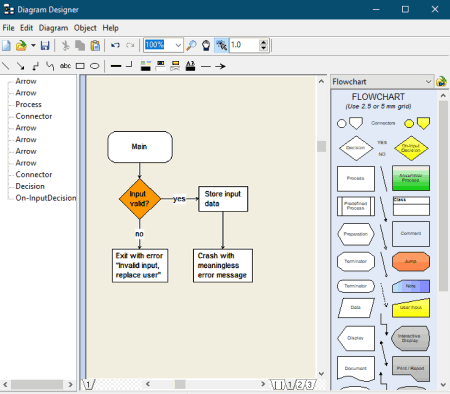
Task: Open the Help menu
Action: 110,28
